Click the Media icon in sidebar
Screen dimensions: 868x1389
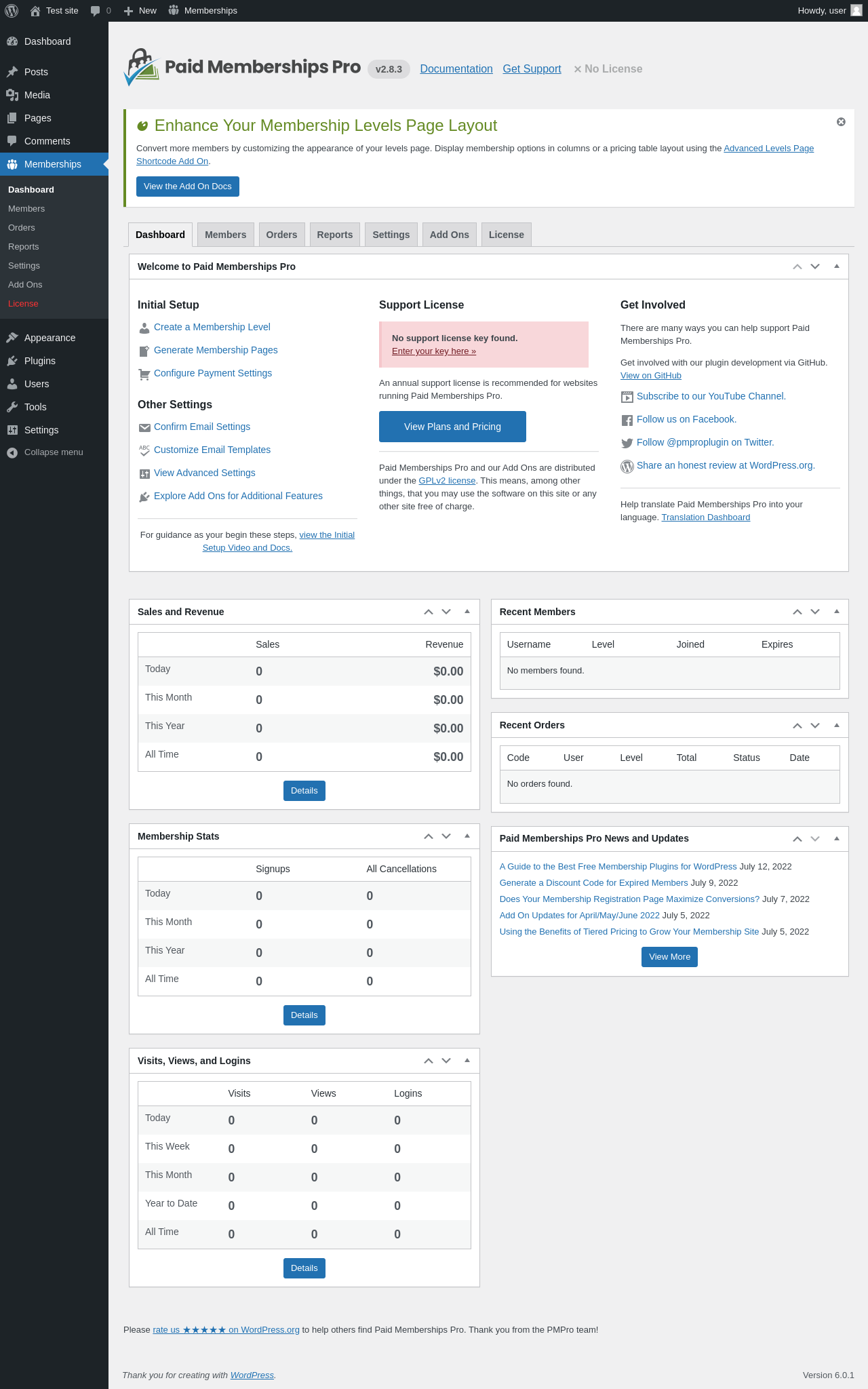coord(12,95)
